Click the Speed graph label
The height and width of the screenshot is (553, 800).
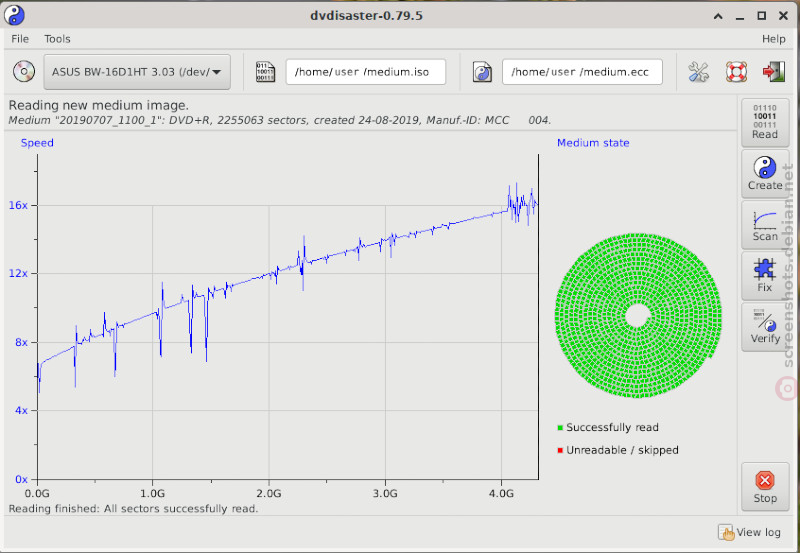pos(37,143)
